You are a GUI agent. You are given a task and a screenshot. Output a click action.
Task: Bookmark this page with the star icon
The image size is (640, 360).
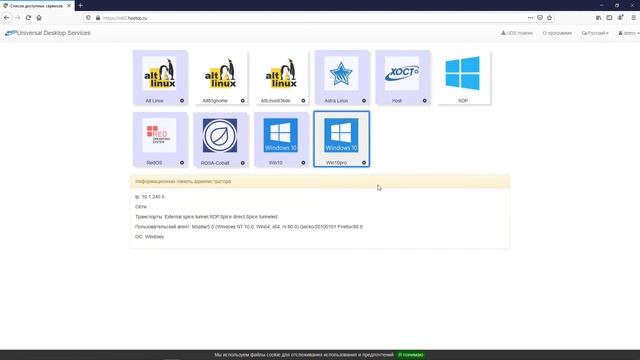tap(549, 18)
